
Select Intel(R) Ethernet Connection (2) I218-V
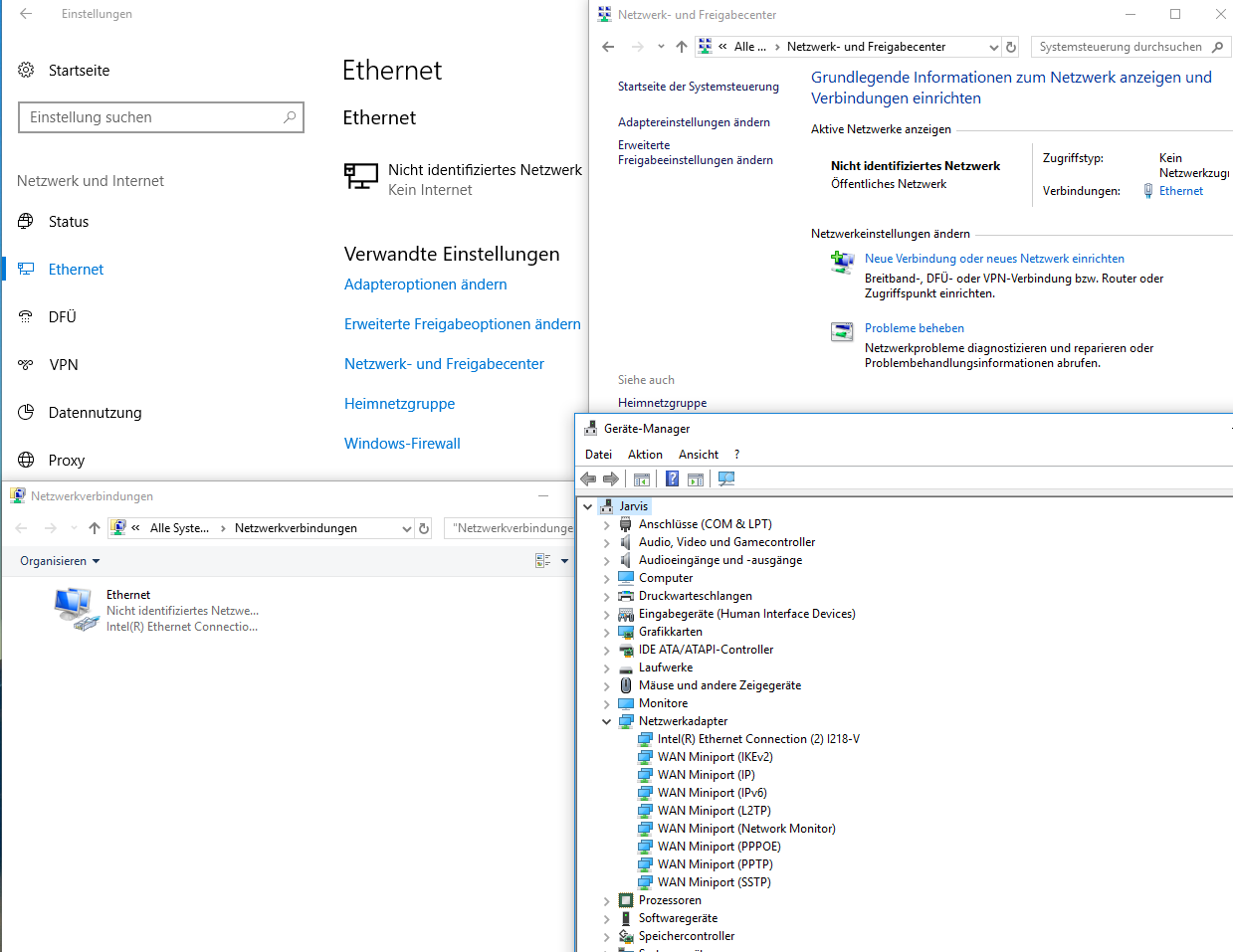(758, 739)
